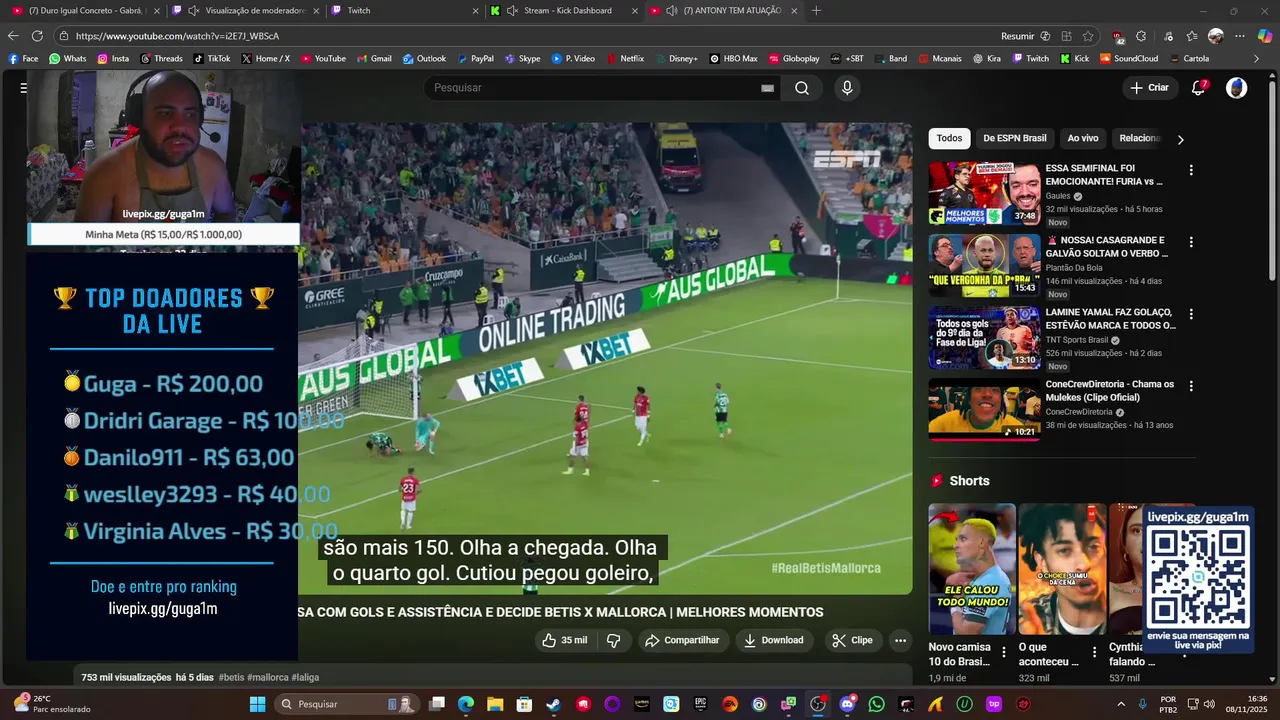Open a new browser tab
Viewport: 1280px width, 720px height.
(x=816, y=10)
